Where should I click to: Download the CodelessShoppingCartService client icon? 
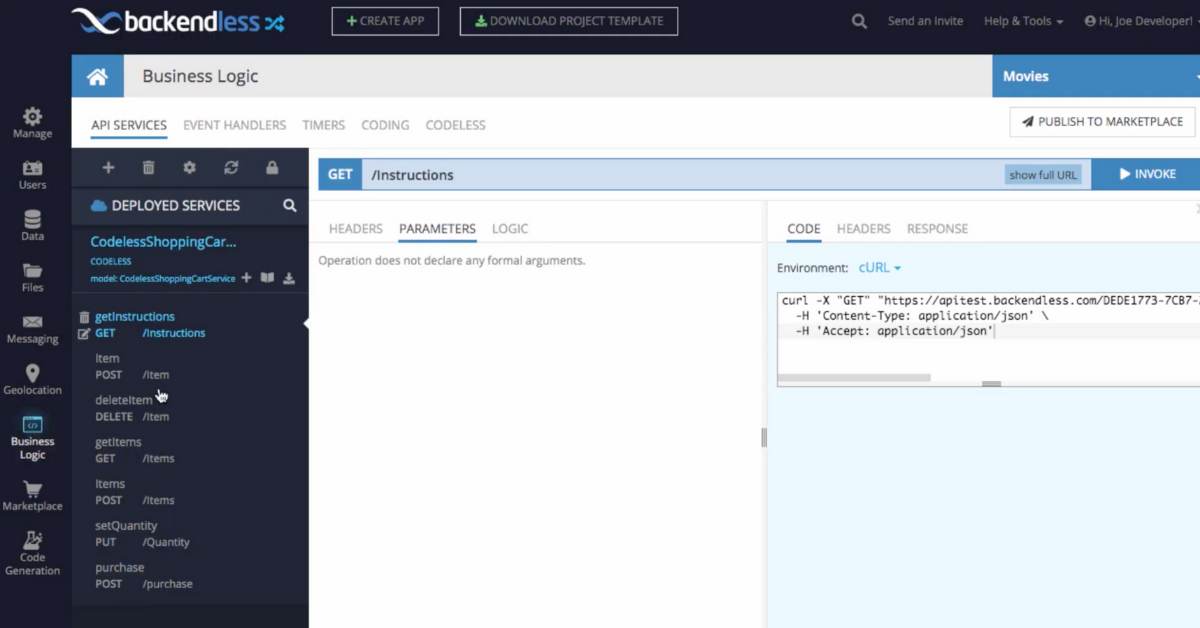tap(289, 278)
